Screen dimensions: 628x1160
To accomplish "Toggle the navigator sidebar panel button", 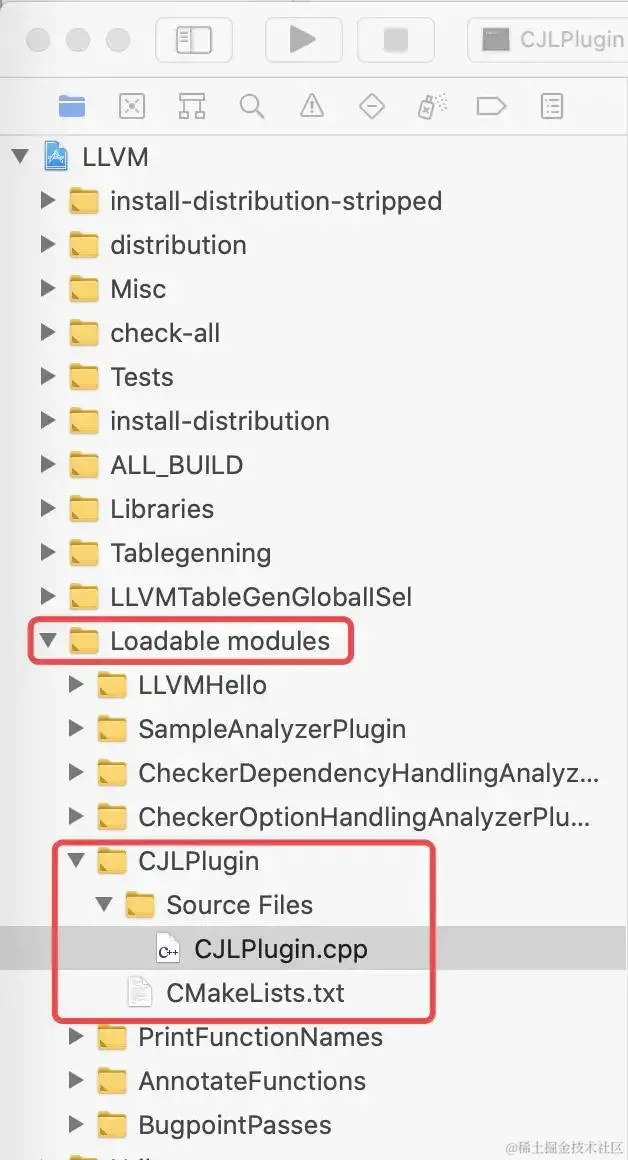I will [x=194, y=39].
